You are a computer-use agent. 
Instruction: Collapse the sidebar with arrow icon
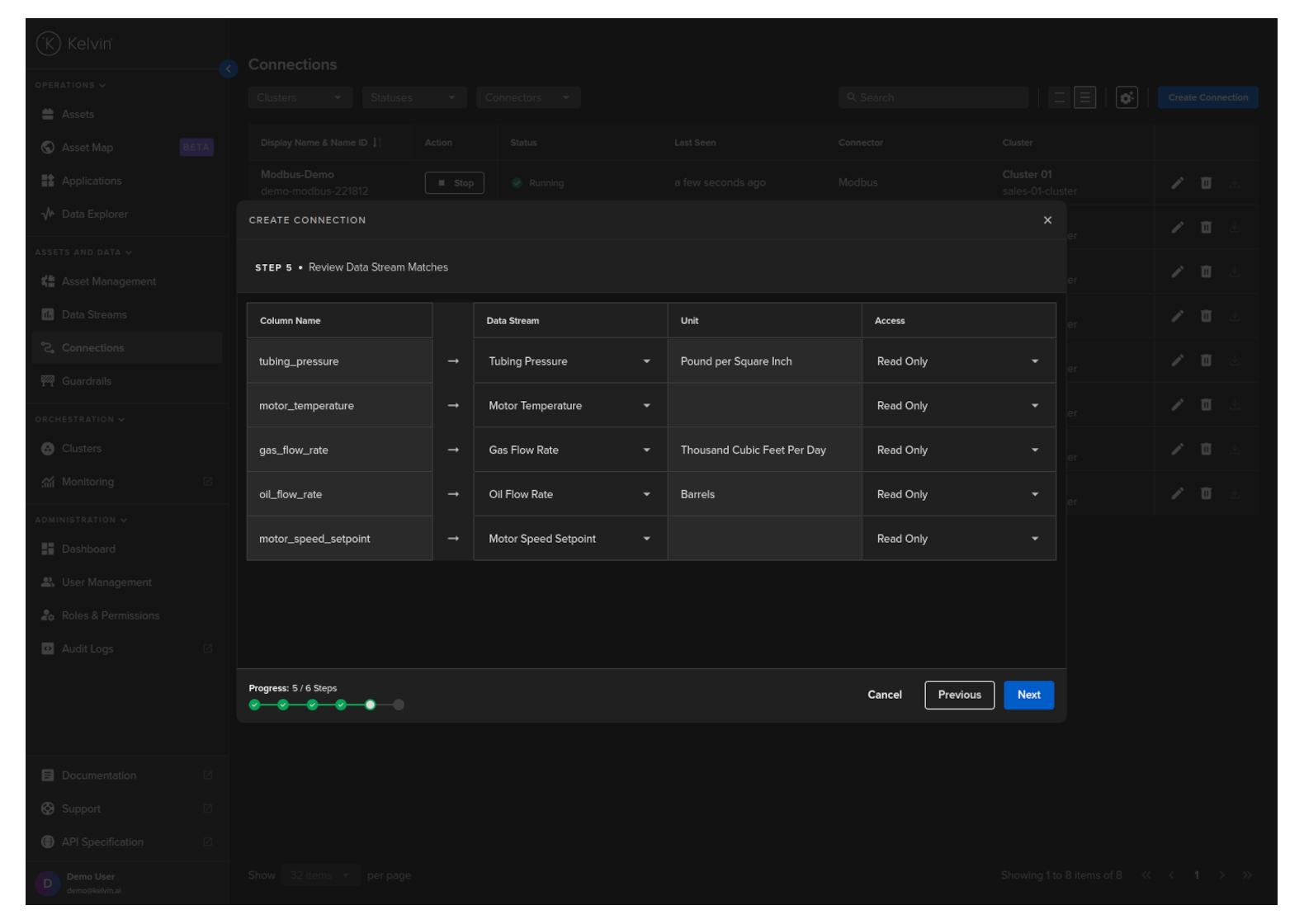pos(229,68)
